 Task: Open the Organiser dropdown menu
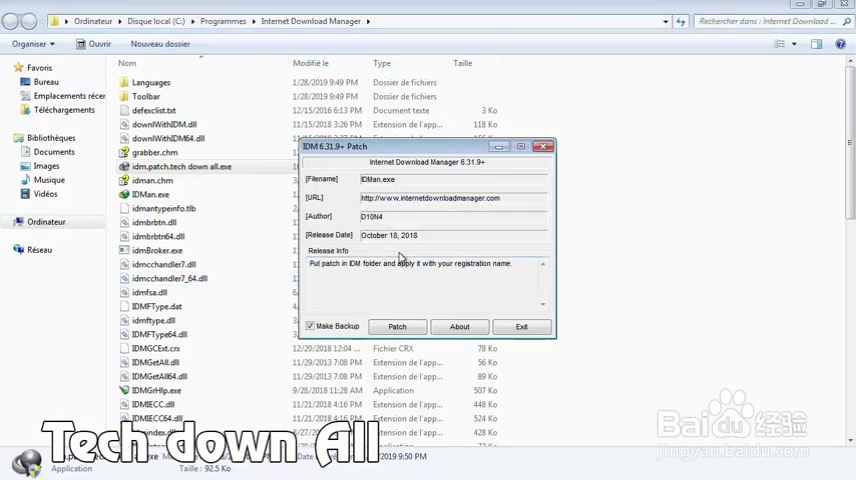33,44
